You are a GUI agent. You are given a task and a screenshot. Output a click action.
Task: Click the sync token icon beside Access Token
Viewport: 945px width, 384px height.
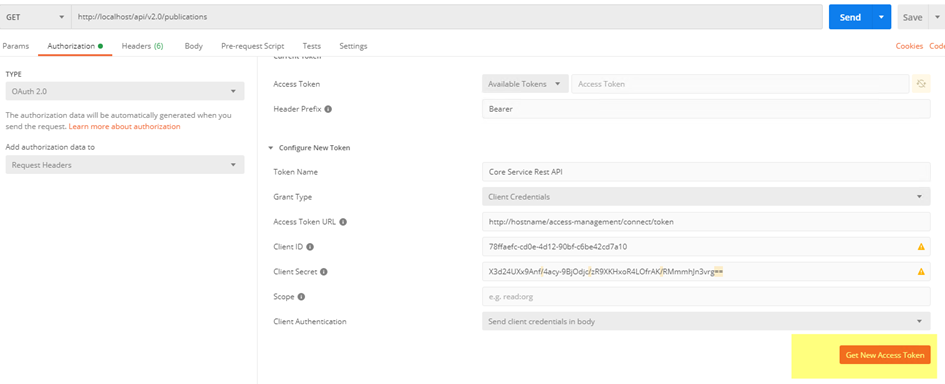(921, 84)
